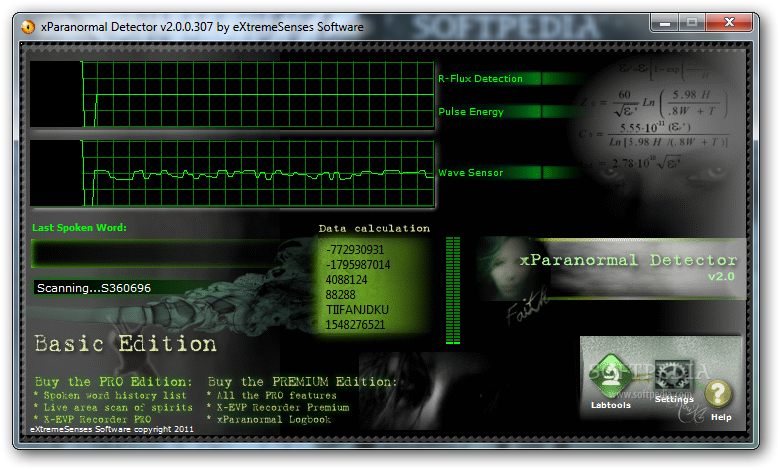Click 'Spoken word history list' text
The width and height of the screenshot is (780, 470).
click(x=114, y=395)
